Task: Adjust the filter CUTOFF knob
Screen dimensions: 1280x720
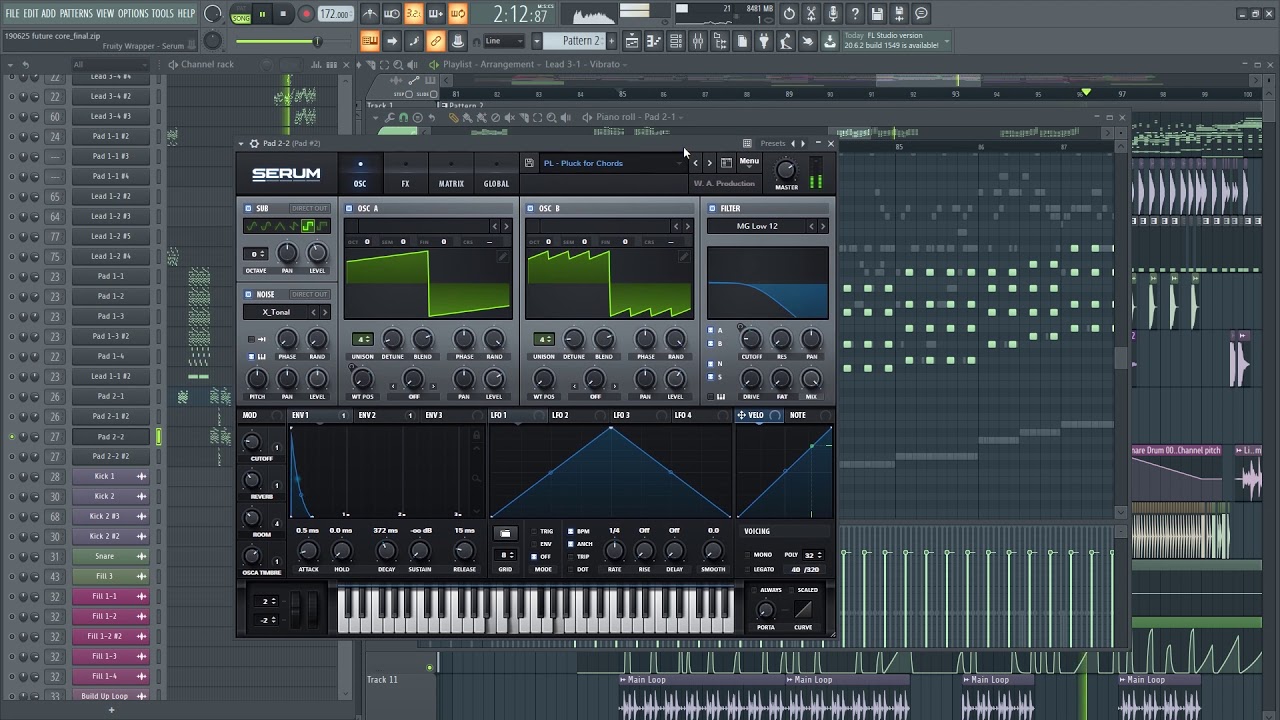Action: click(x=751, y=340)
